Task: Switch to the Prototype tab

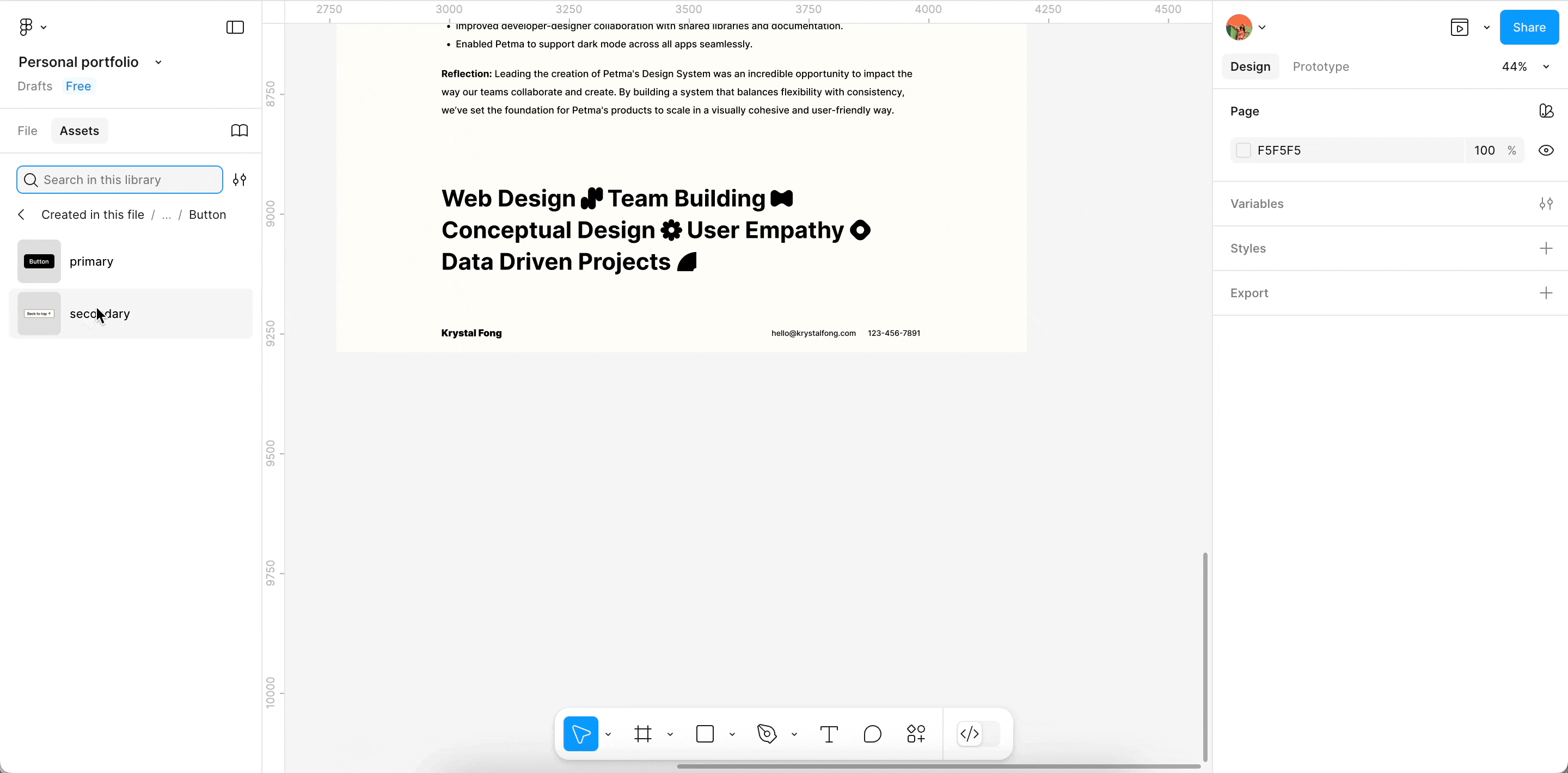Action: click(1320, 67)
